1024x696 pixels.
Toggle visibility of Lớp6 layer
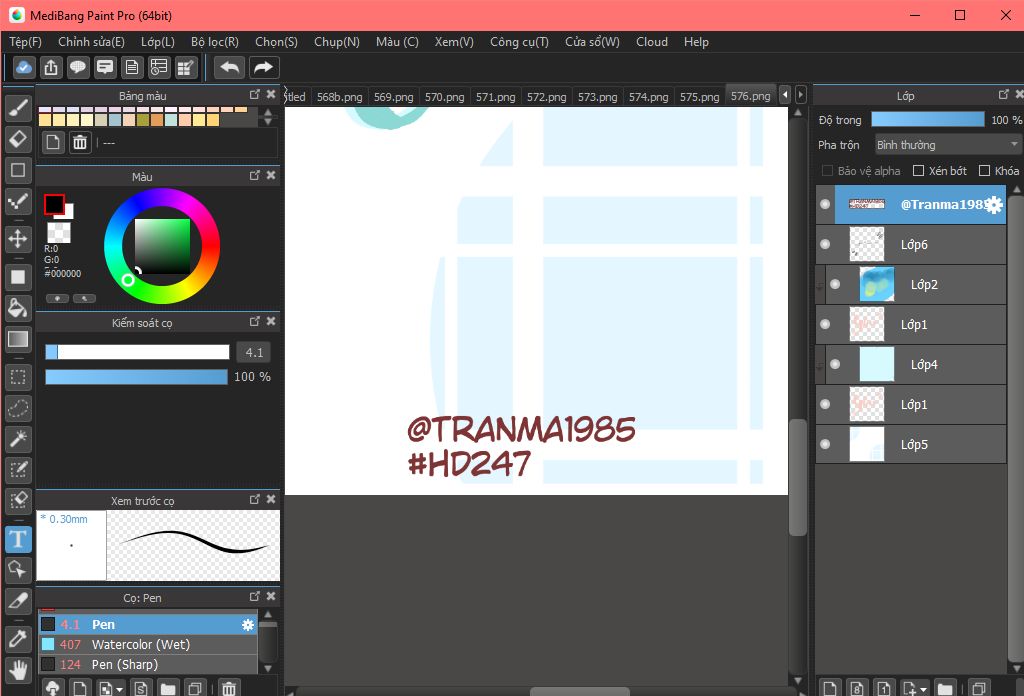coord(825,244)
